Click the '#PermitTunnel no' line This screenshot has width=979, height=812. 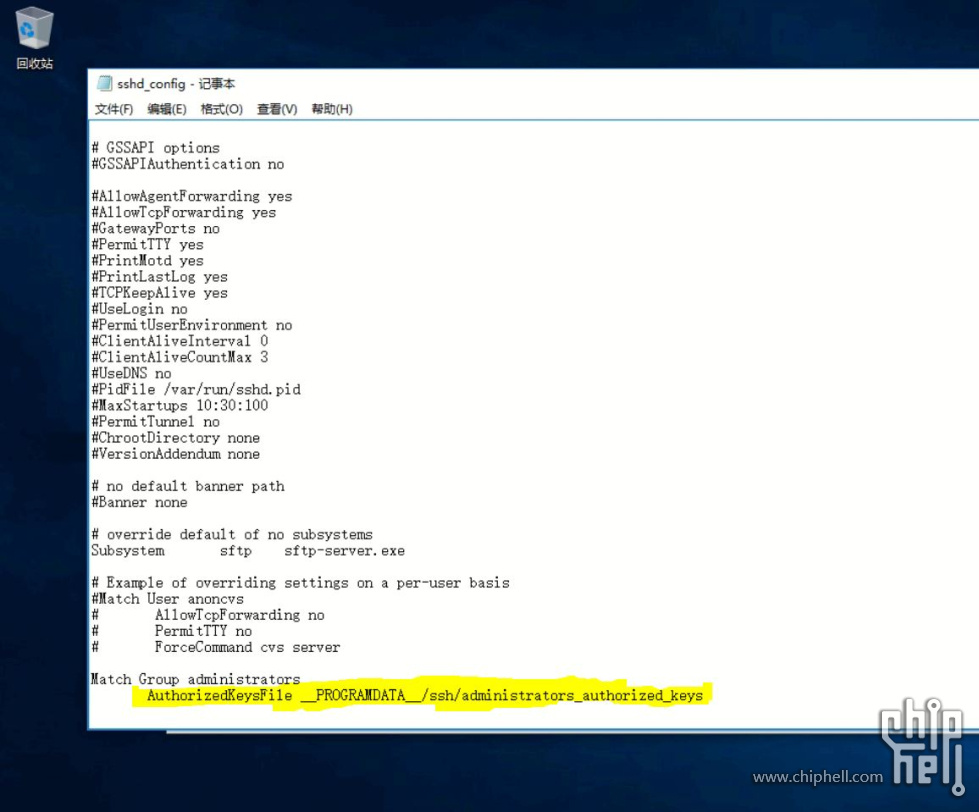tap(155, 422)
